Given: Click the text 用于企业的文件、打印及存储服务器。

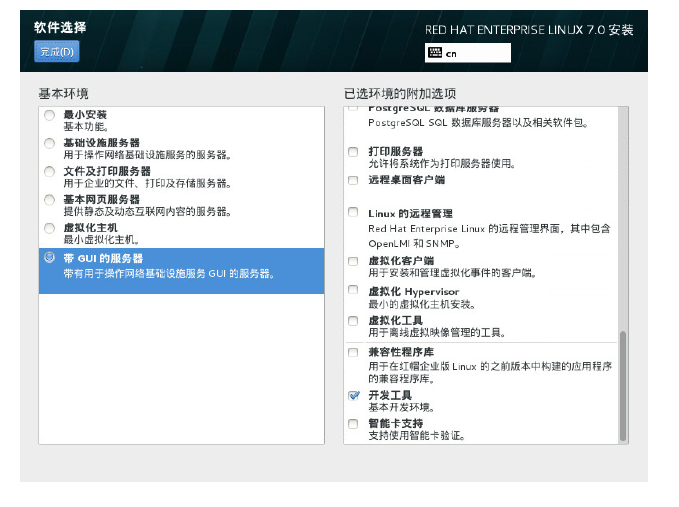Looking at the screenshot, I should coord(147,183).
